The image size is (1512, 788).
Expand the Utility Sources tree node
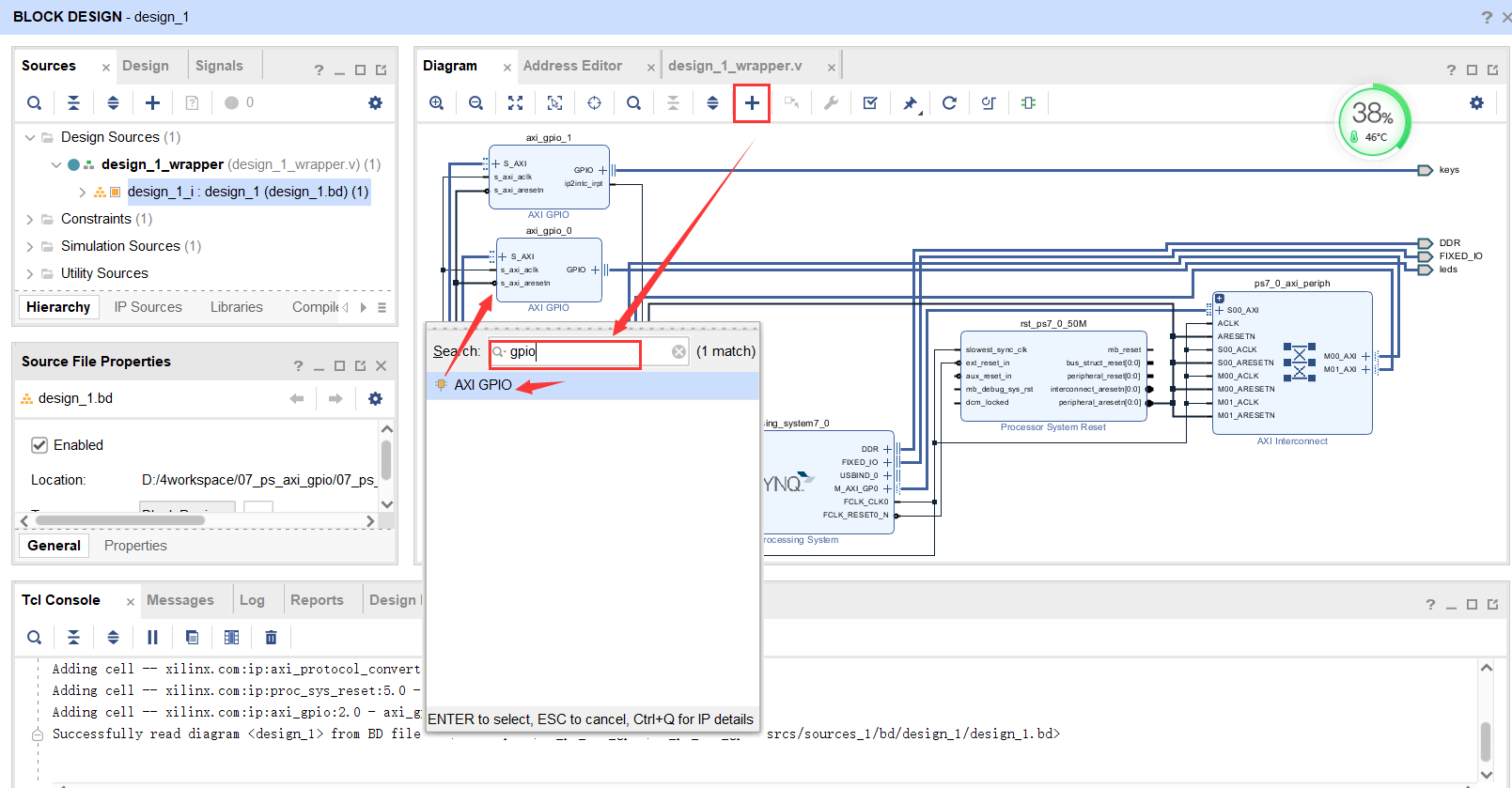[30, 274]
